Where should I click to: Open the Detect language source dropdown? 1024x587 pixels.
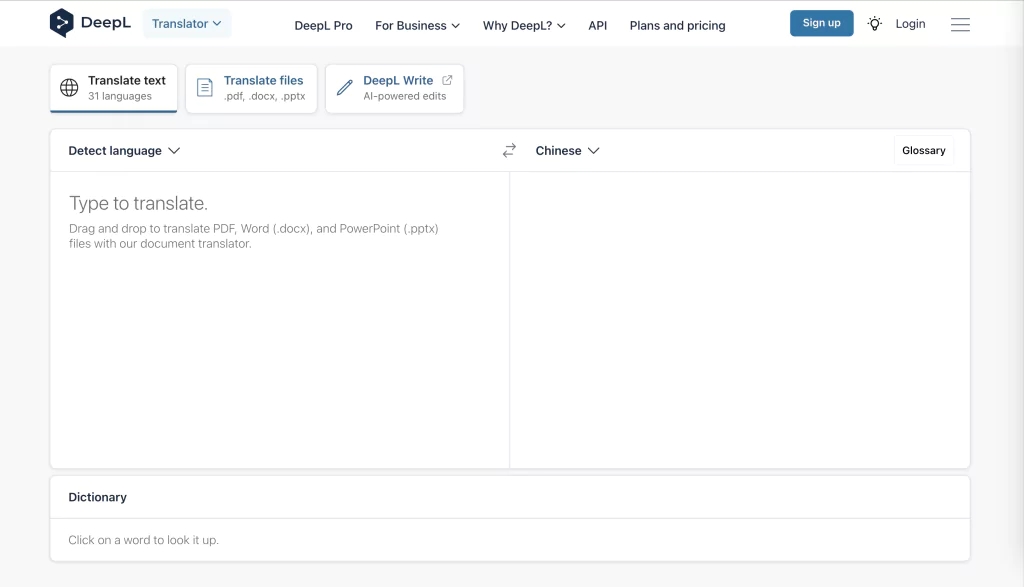[124, 151]
